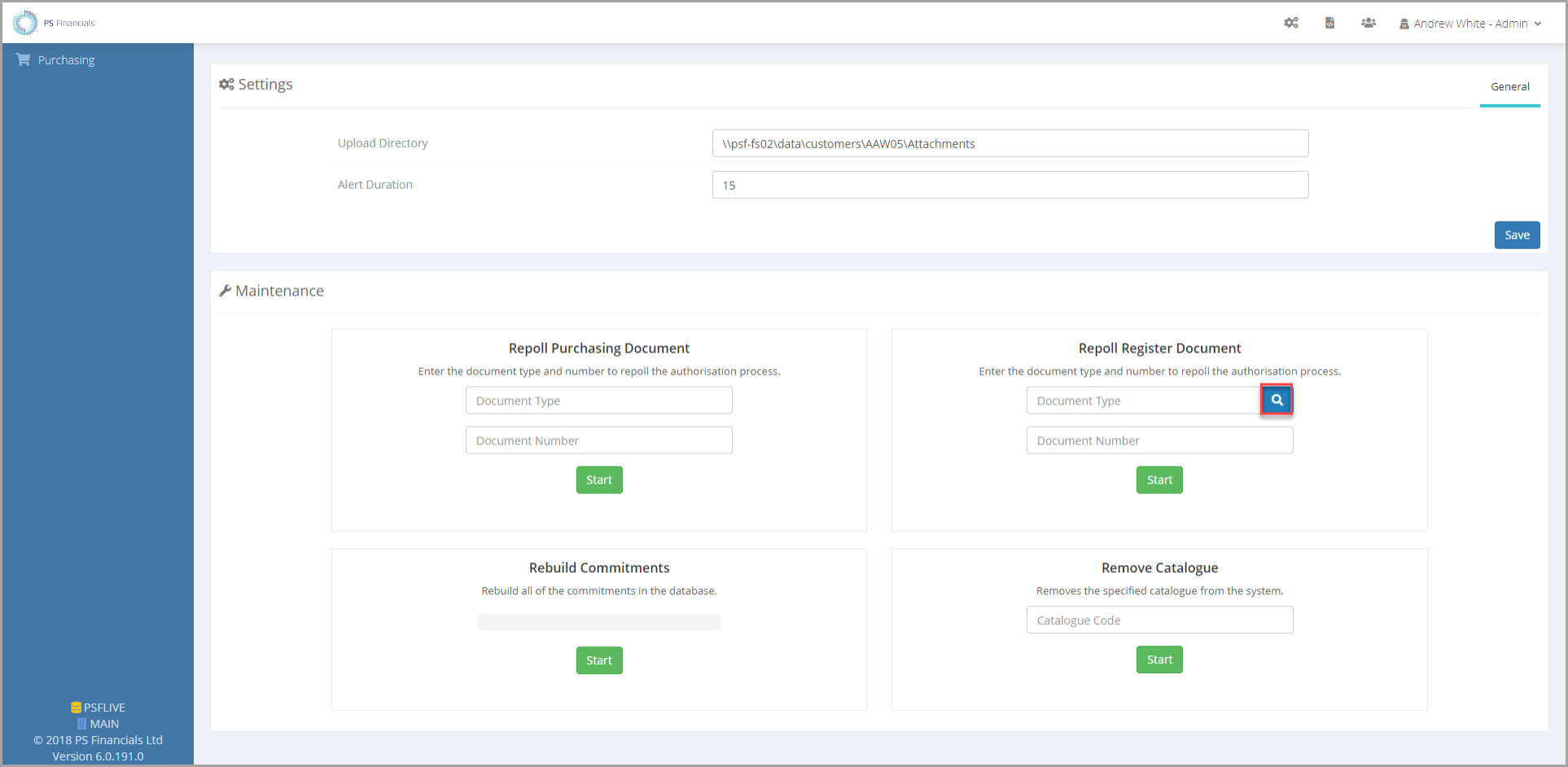Image resolution: width=1568 pixels, height=767 pixels.
Task: Open Purchasing in the sidebar menu
Action: point(66,60)
